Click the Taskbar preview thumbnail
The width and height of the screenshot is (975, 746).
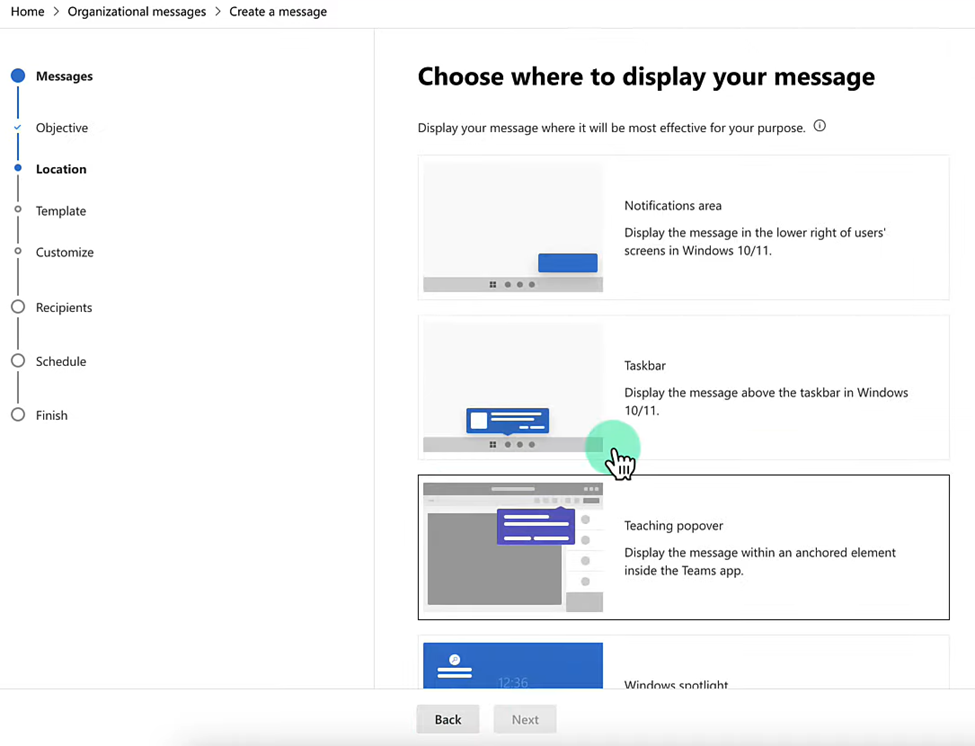click(x=513, y=387)
